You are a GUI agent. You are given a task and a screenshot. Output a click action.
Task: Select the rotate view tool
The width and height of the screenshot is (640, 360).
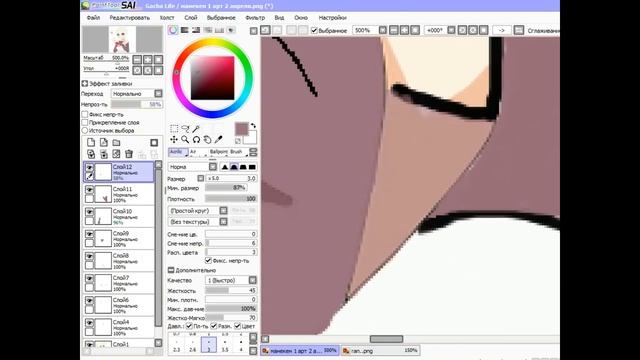click(x=196, y=140)
